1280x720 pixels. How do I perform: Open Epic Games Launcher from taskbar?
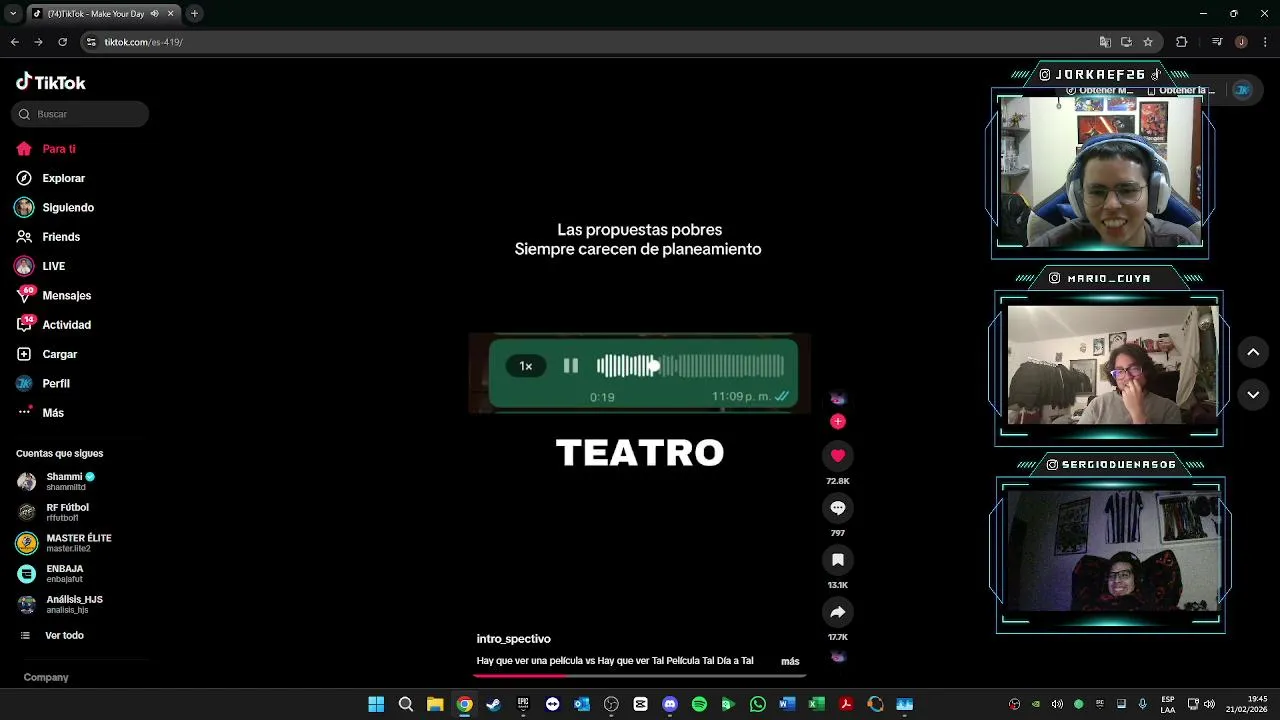[523, 704]
